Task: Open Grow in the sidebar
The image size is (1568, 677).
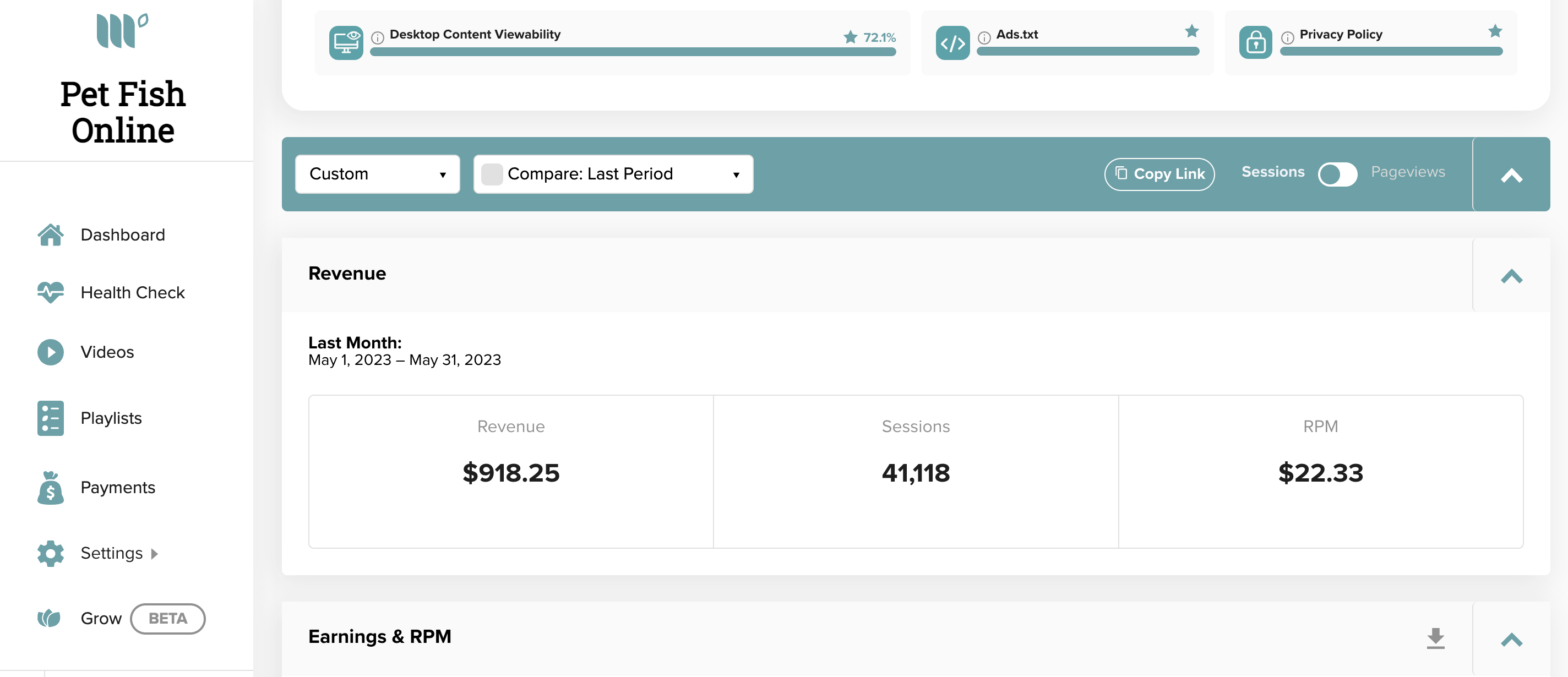Action: pos(101,619)
